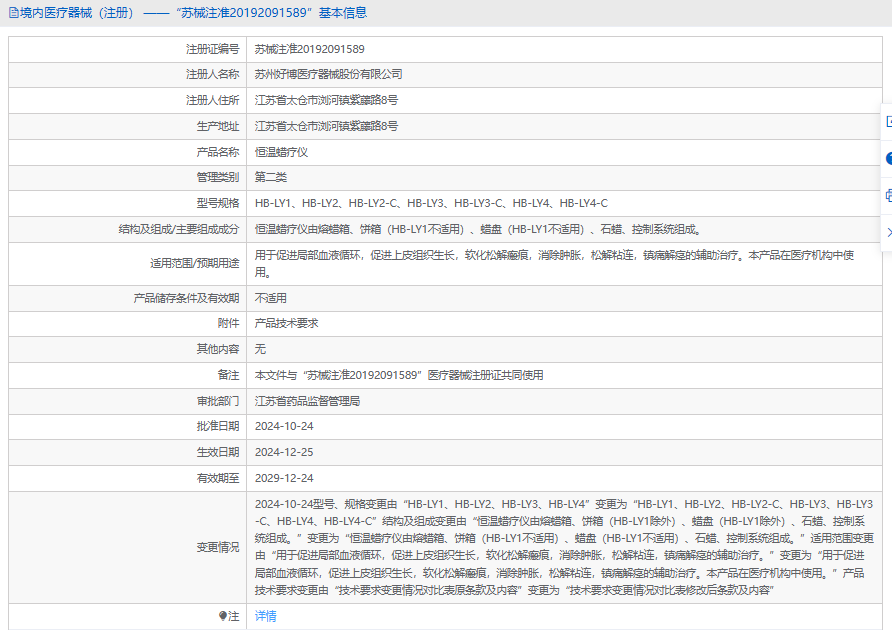The image size is (892, 630).
Task: Click the 适用范围/预期用途 label
Action: click(195, 263)
